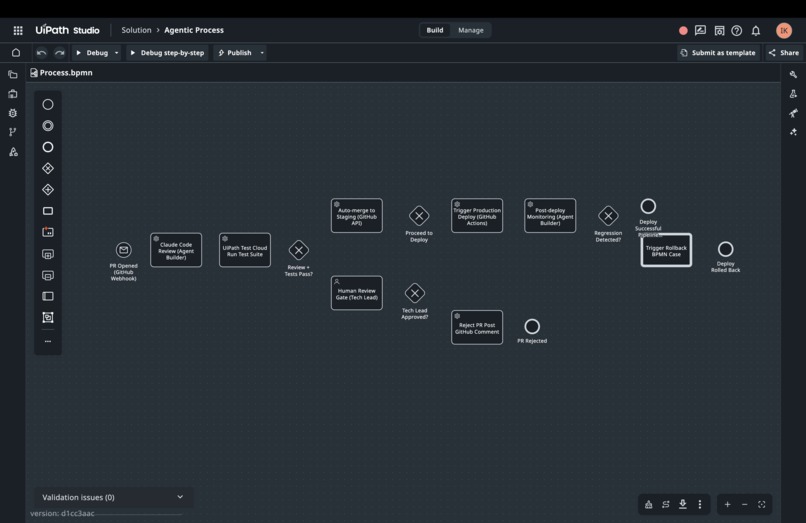Image resolution: width=806 pixels, height=523 pixels.
Task: Switch to the Manage tab
Action: tap(471, 30)
